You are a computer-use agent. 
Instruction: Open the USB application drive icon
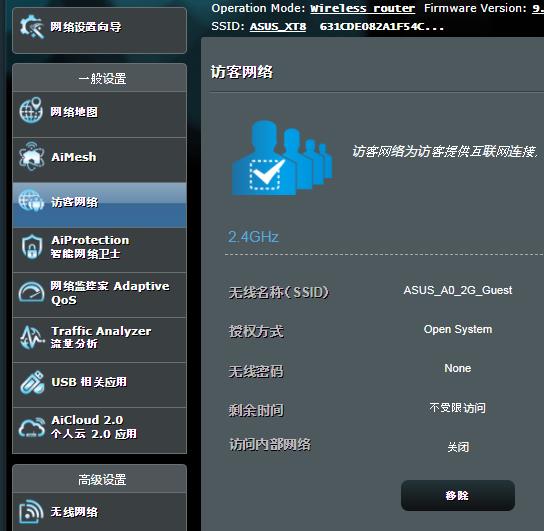[x=32, y=383]
